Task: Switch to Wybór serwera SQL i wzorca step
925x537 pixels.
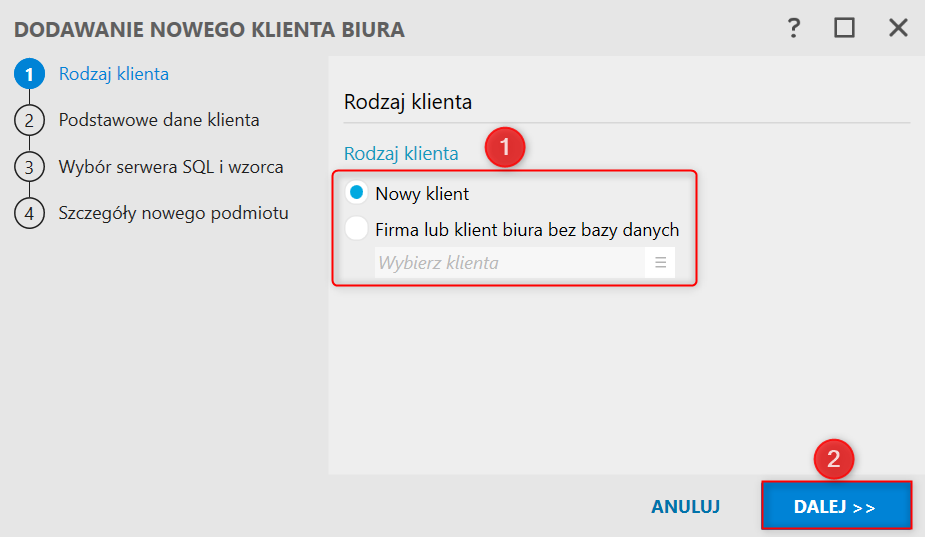Action: [x=171, y=167]
